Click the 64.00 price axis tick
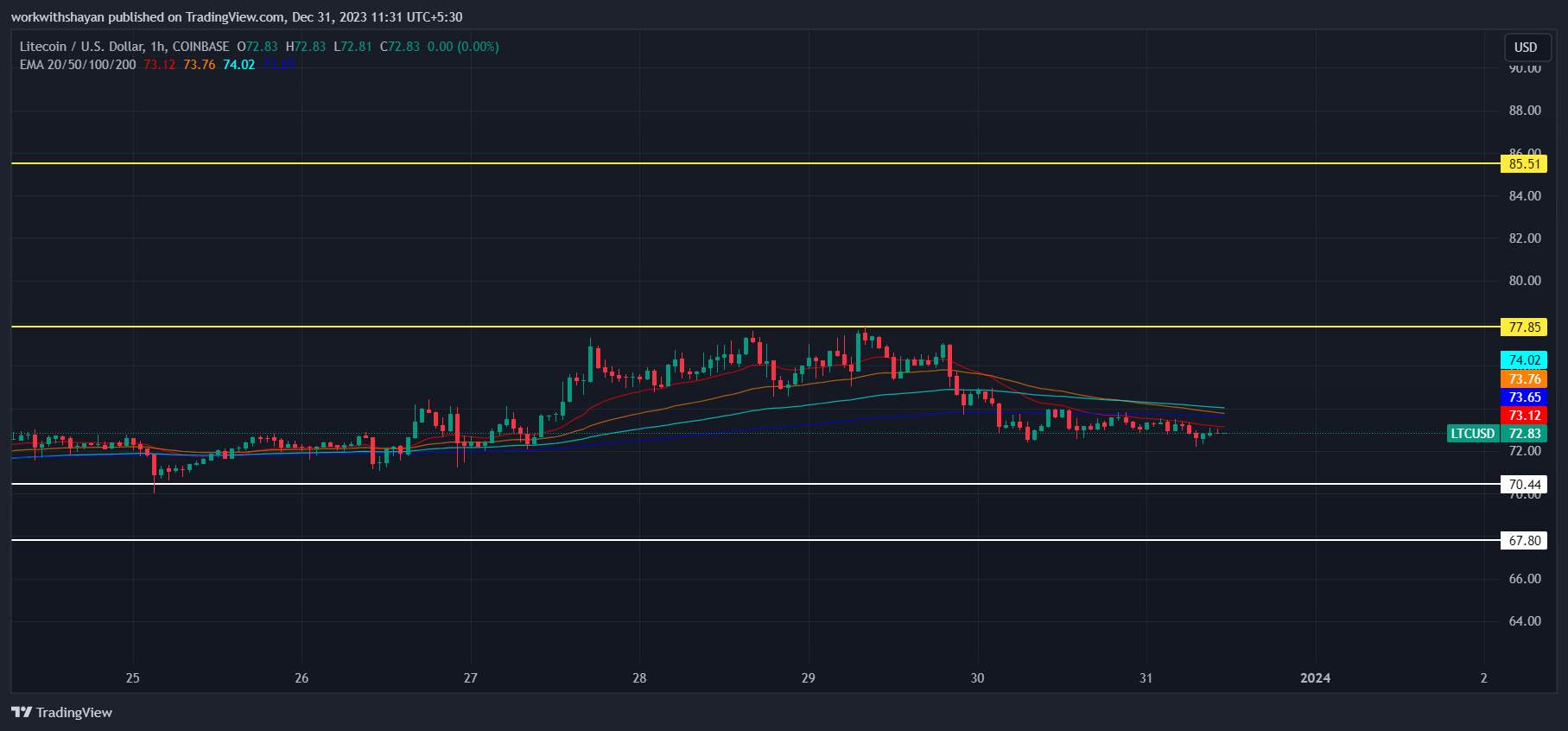 1525,621
